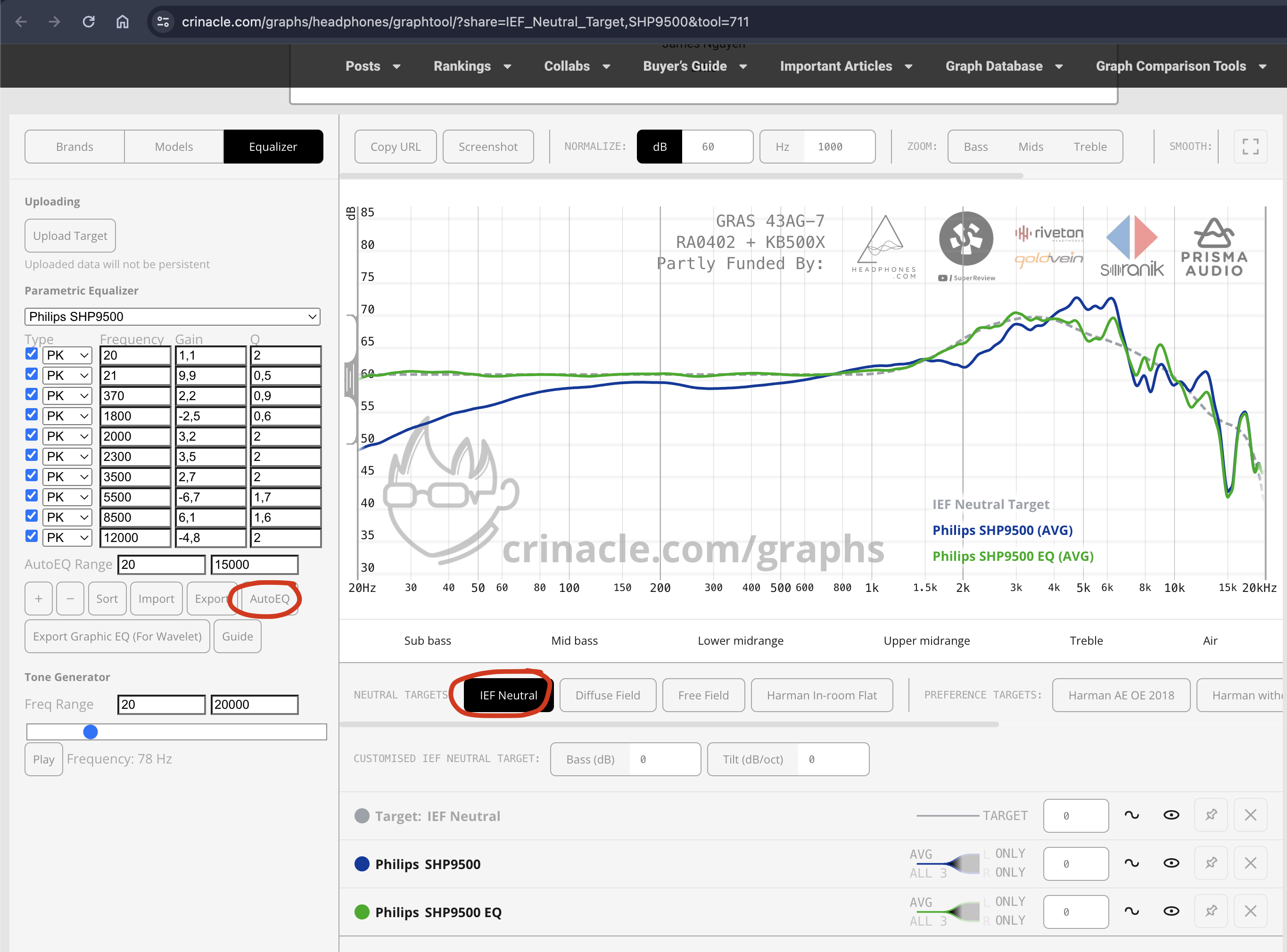Click the Copy URL button
The image size is (1287, 952).
coord(396,147)
